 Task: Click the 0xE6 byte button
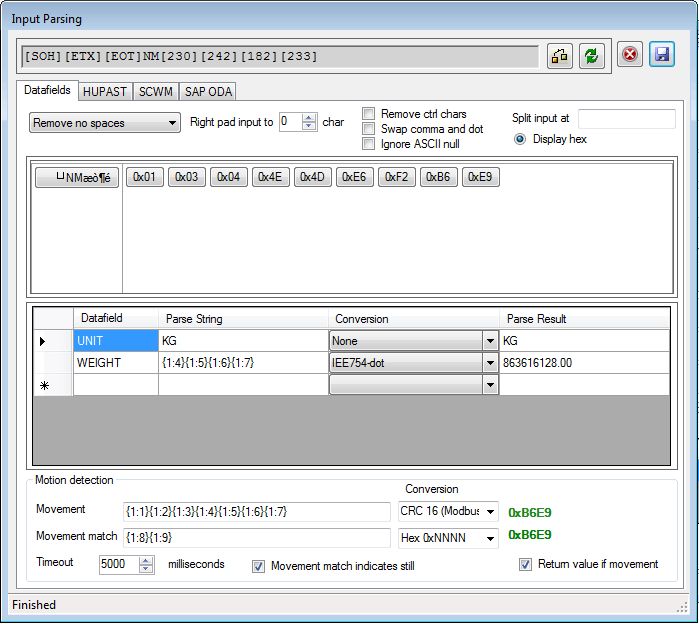354,177
